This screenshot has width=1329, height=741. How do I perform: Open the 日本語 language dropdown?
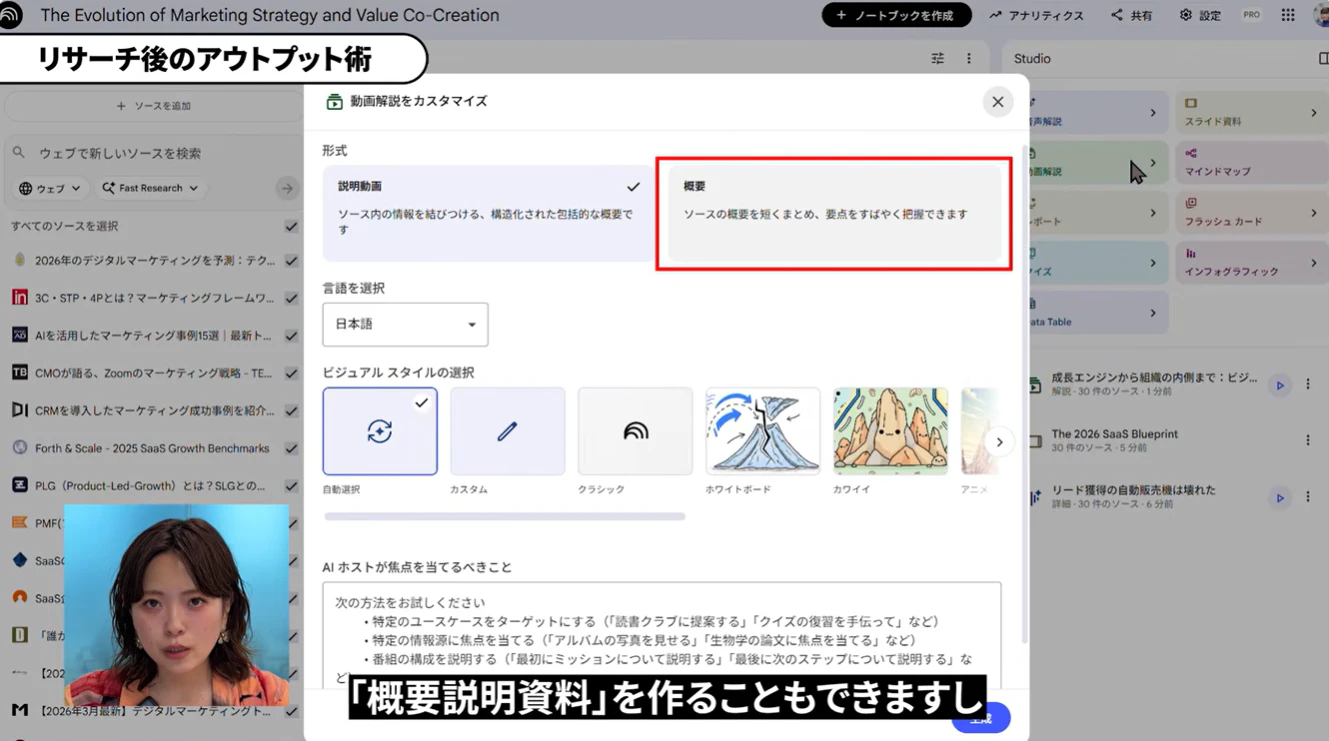click(405, 324)
